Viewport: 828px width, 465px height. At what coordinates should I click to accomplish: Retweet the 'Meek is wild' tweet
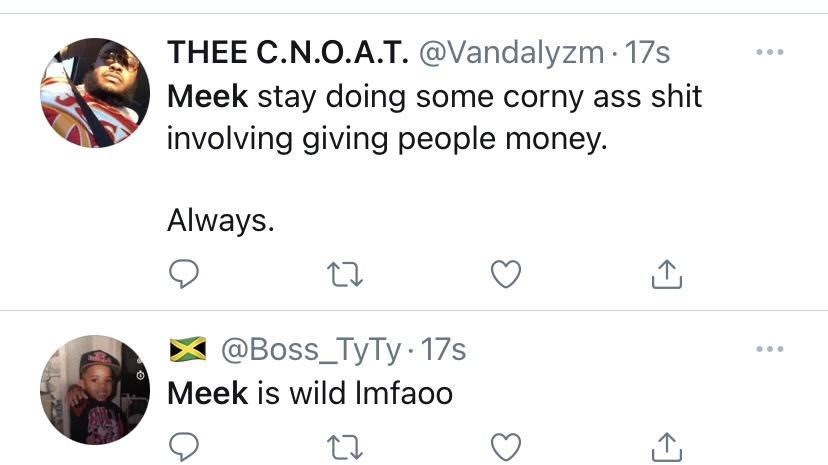coord(345,448)
